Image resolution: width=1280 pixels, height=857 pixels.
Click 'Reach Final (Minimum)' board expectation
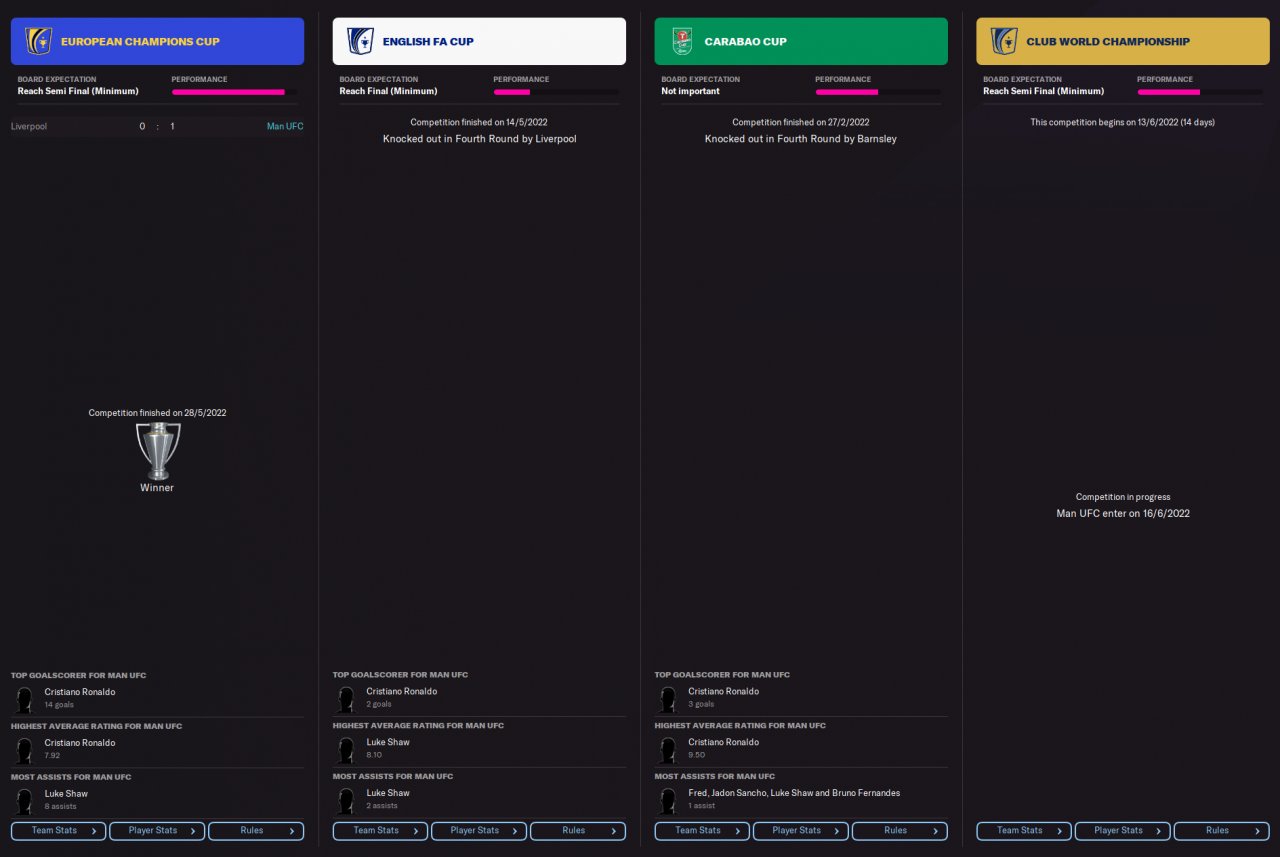pos(389,91)
